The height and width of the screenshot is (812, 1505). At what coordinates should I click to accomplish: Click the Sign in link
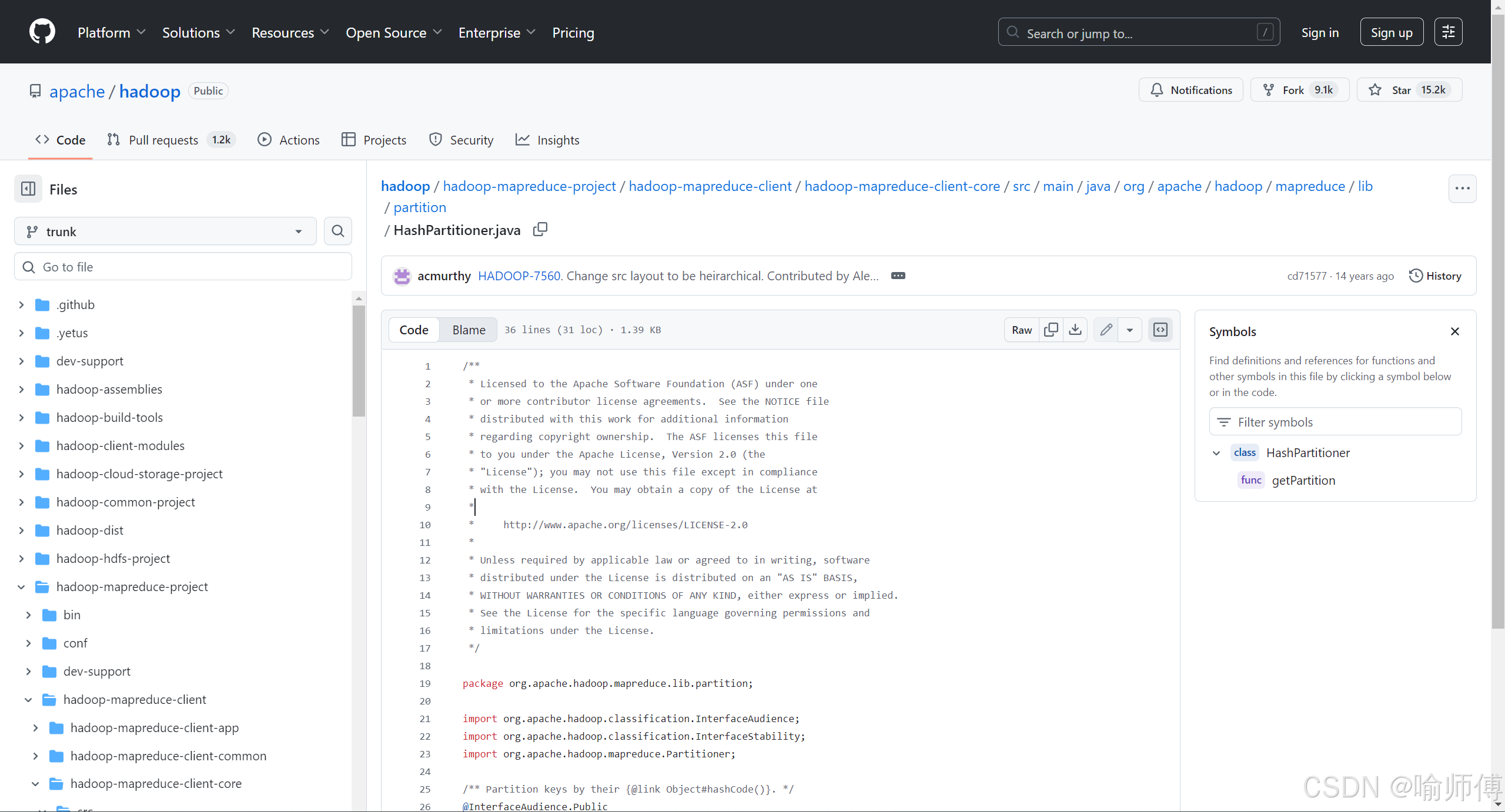(1320, 32)
